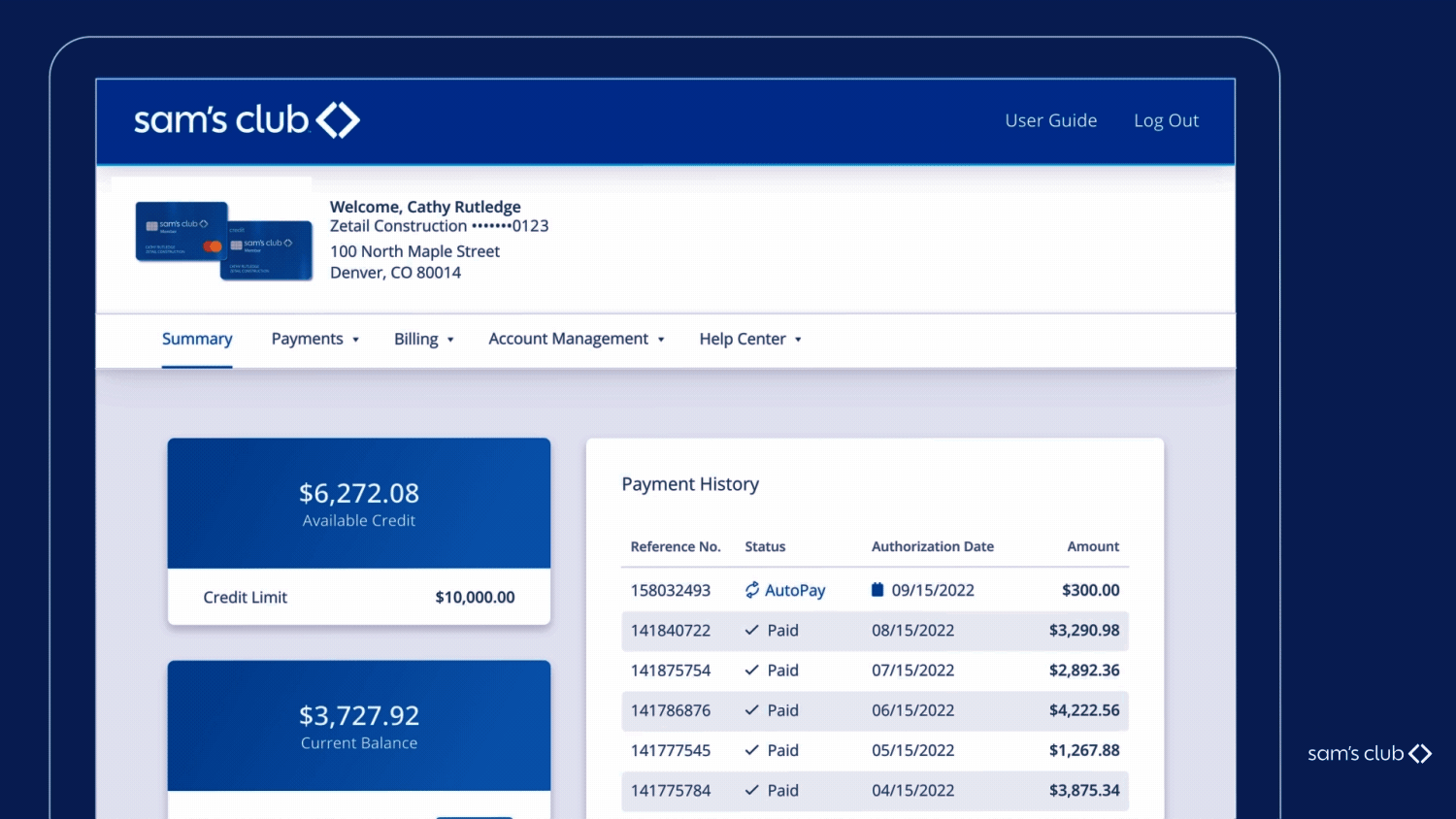Click reference number 141777545
This screenshot has height=819, width=1456.
[671, 750]
